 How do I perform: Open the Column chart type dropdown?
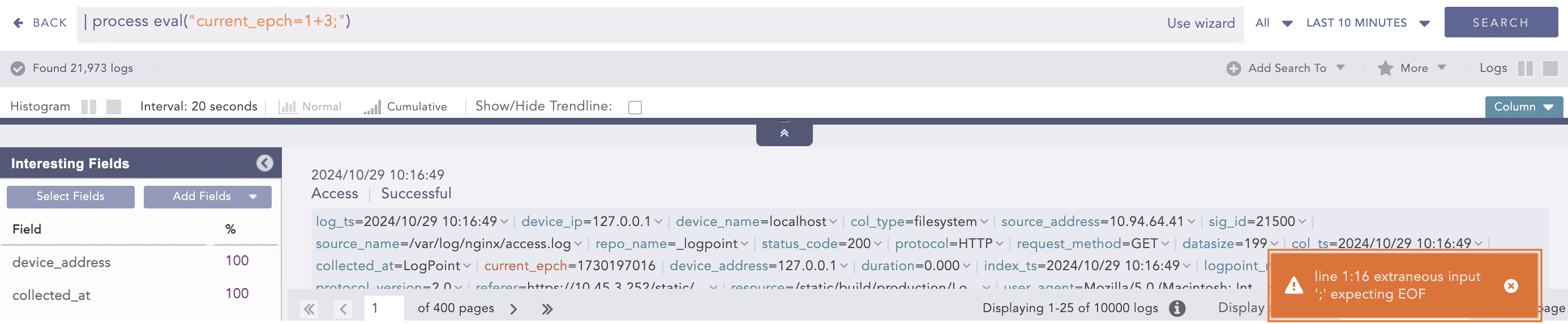click(x=1523, y=106)
